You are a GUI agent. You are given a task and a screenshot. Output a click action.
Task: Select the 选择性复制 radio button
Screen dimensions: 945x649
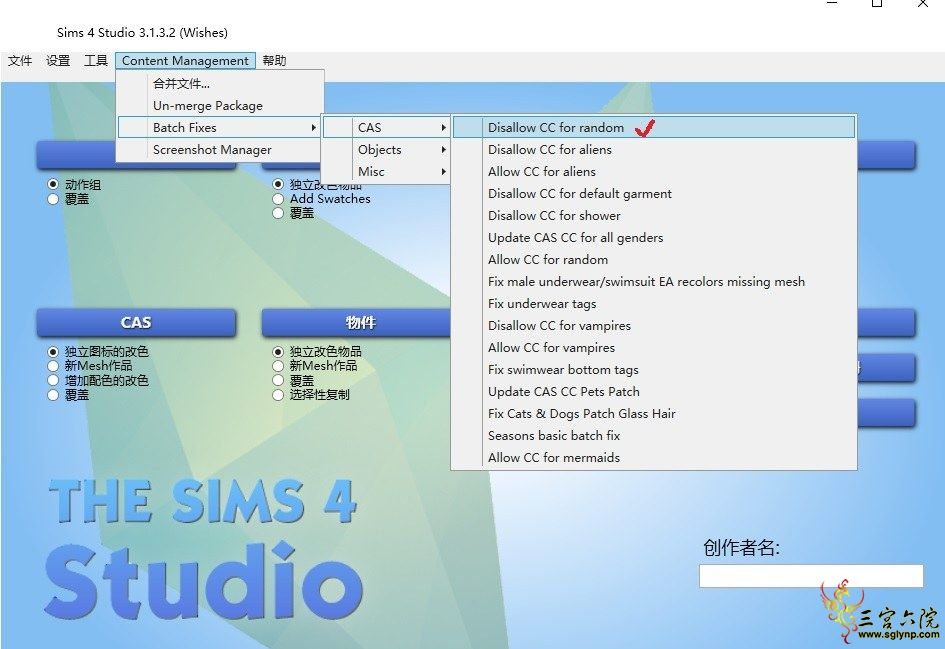tap(278, 395)
